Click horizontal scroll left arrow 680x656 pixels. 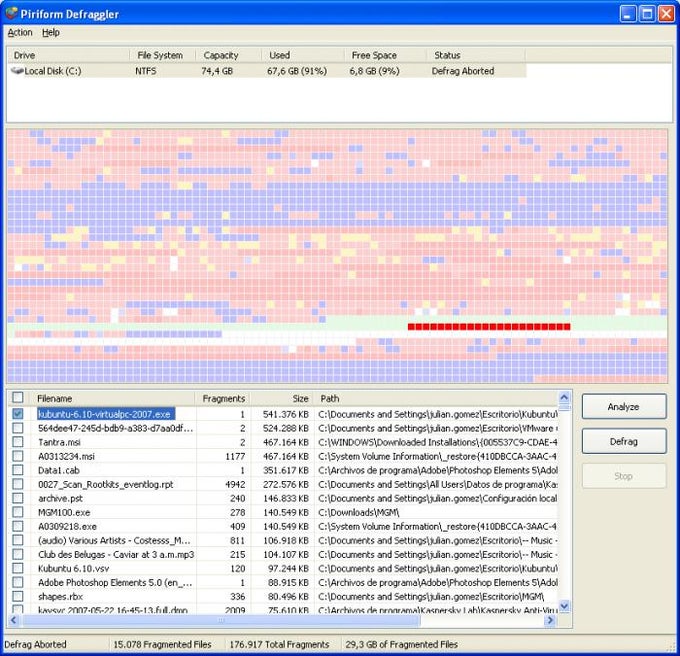(x=13, y=620)
